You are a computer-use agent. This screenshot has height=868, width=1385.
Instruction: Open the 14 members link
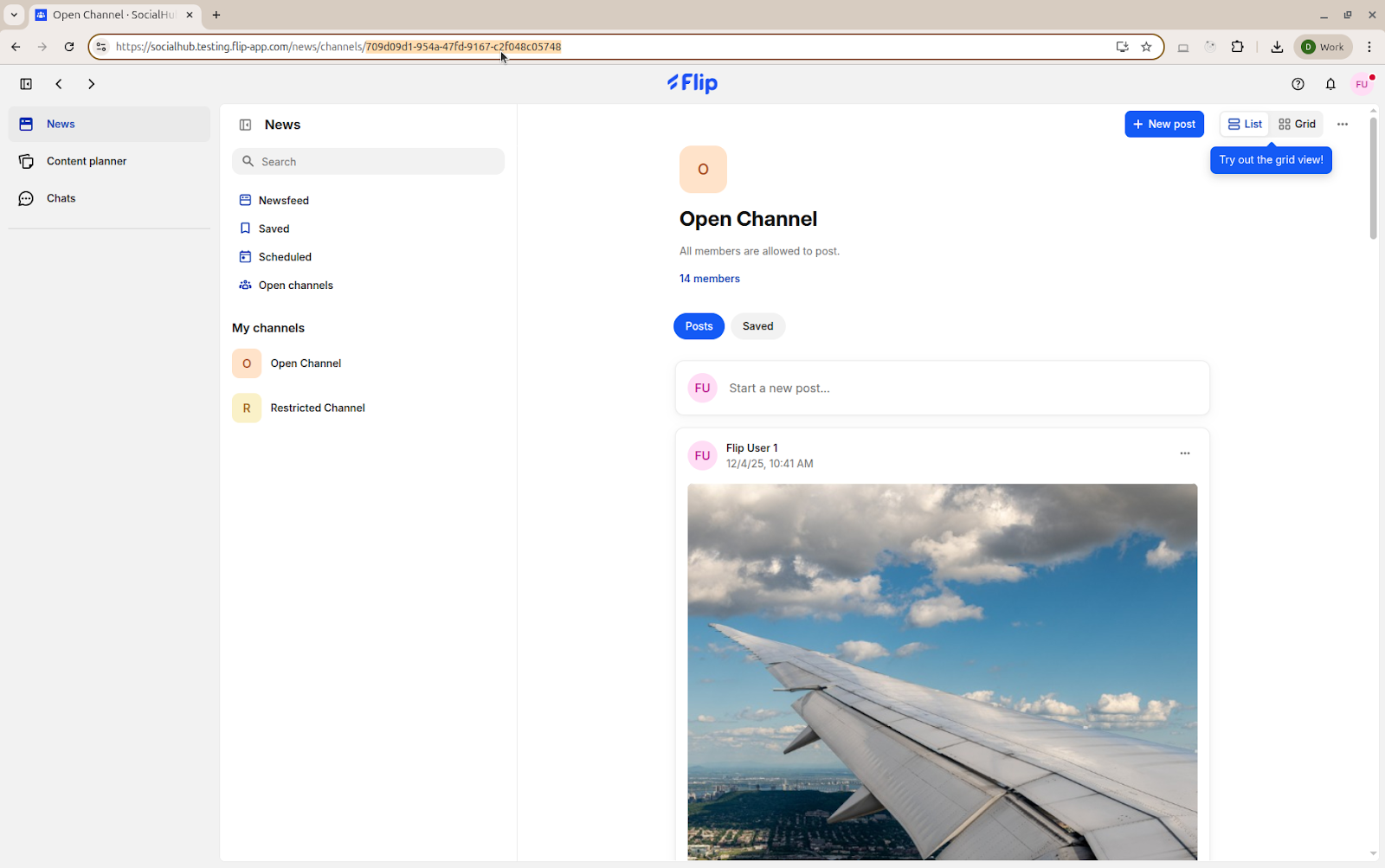(x=709, y=279)
